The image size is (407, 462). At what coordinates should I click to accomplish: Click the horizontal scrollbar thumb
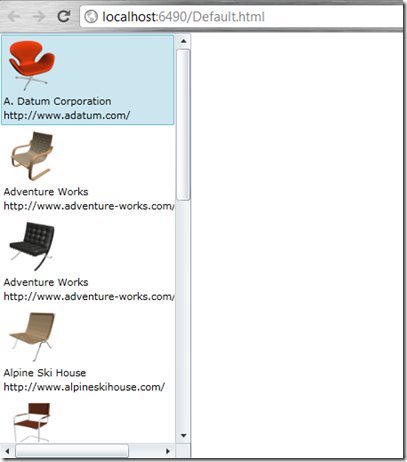(x=72, y=451)
